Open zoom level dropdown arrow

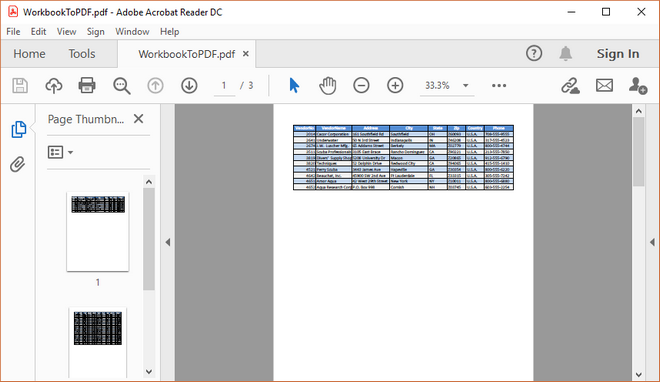click(x=466, y=86)
